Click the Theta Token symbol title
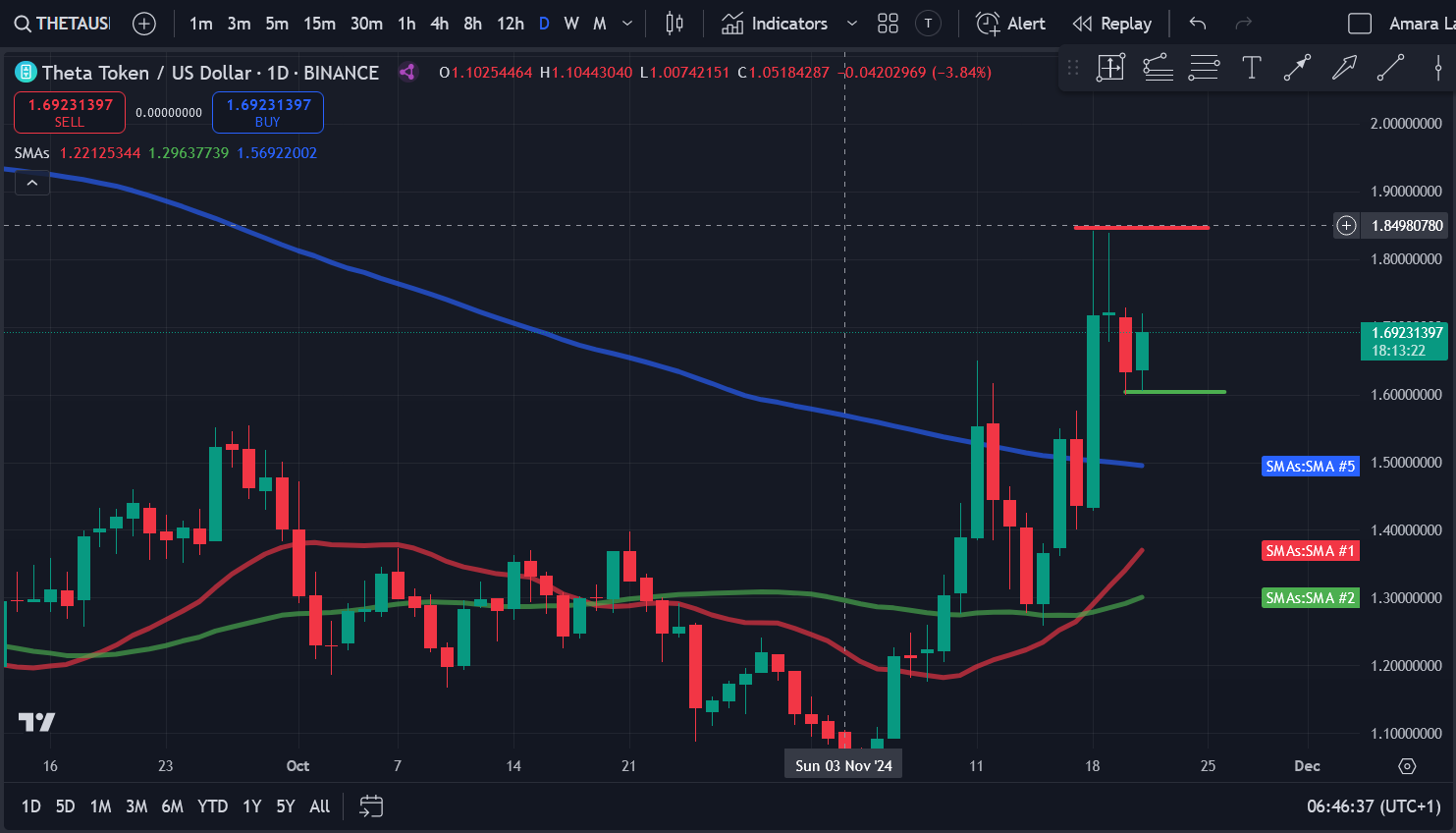Screen dimensions: 1456x833 [210, 72]
